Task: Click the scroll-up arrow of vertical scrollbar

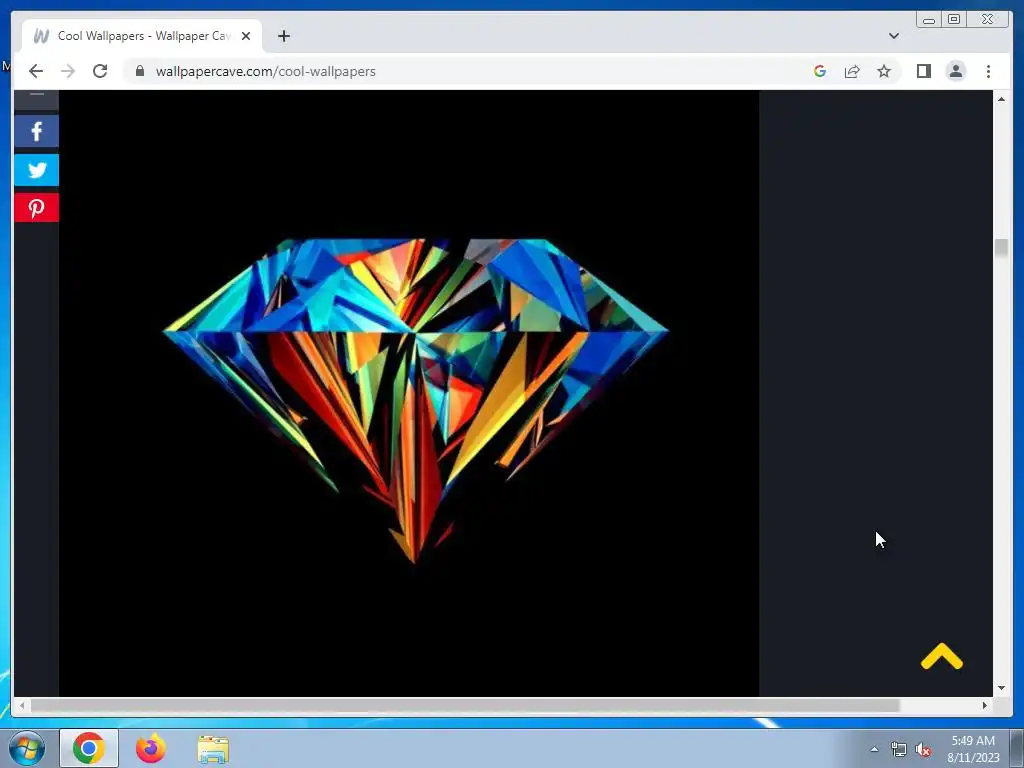Action: [x=1001, y=99]
